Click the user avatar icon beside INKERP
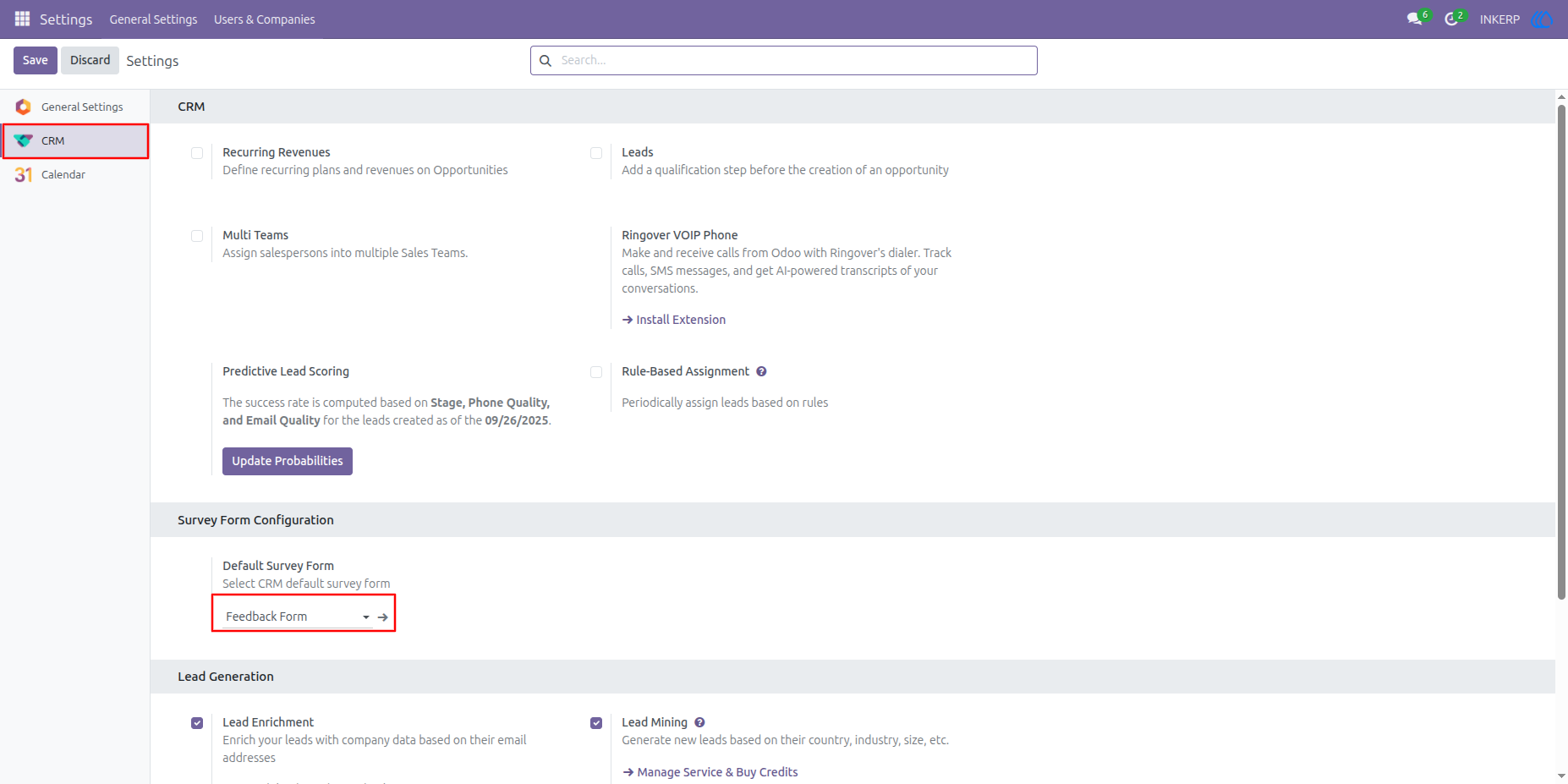Image resolution: width=1568 pixels, height=784 pixels. click(1542, 19)
